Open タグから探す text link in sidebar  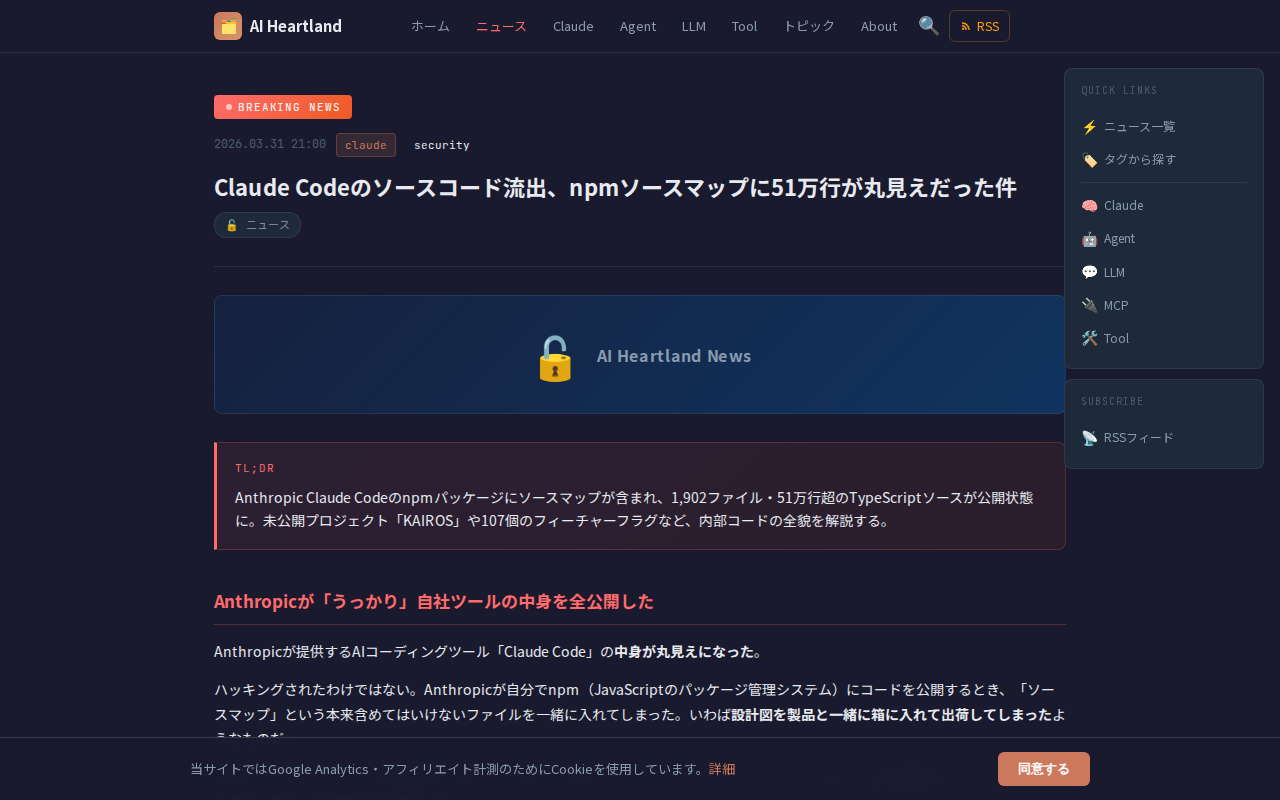point(1140,160)
